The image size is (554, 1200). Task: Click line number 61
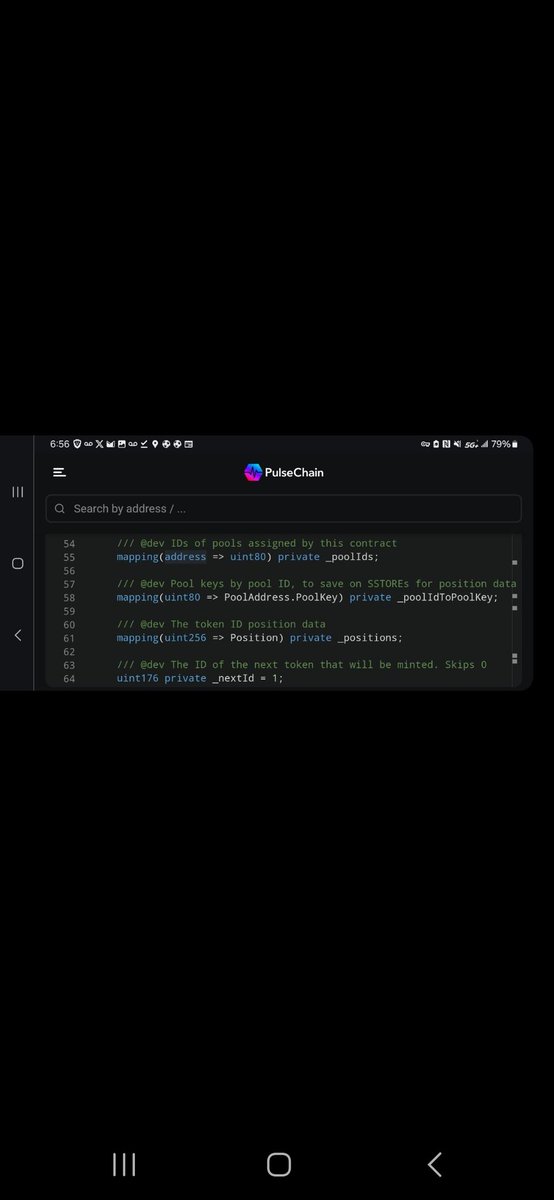tap(69, 638)
